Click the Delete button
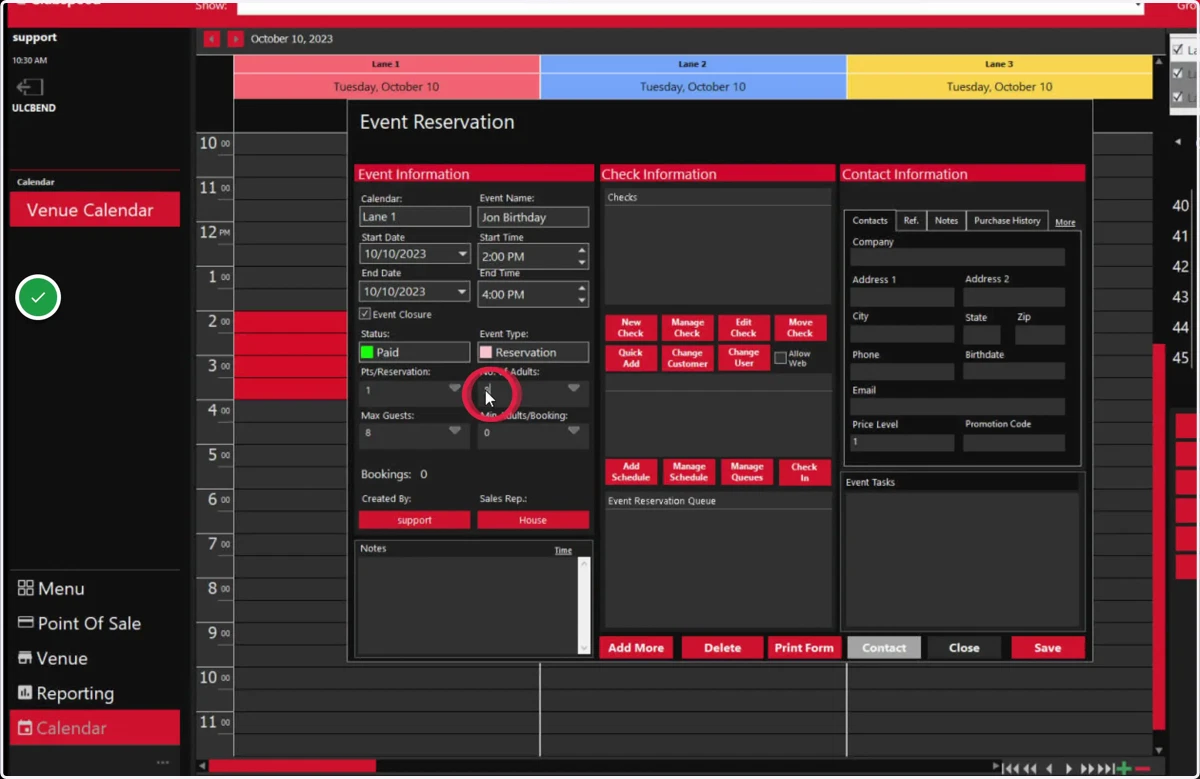Screen dimensions: 1200x779 pyautogui.click(x=722, y=648)
